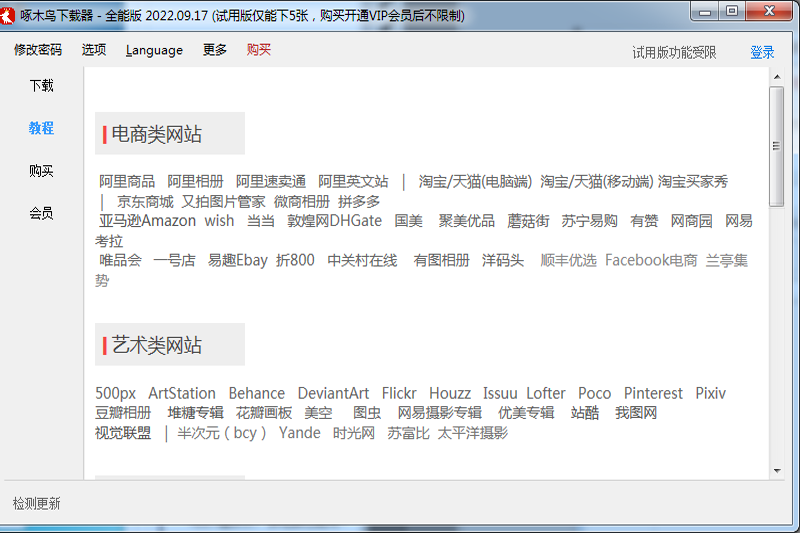Click the scrollbar down arrow
800x533 pixels.
[x=776, y=470]
